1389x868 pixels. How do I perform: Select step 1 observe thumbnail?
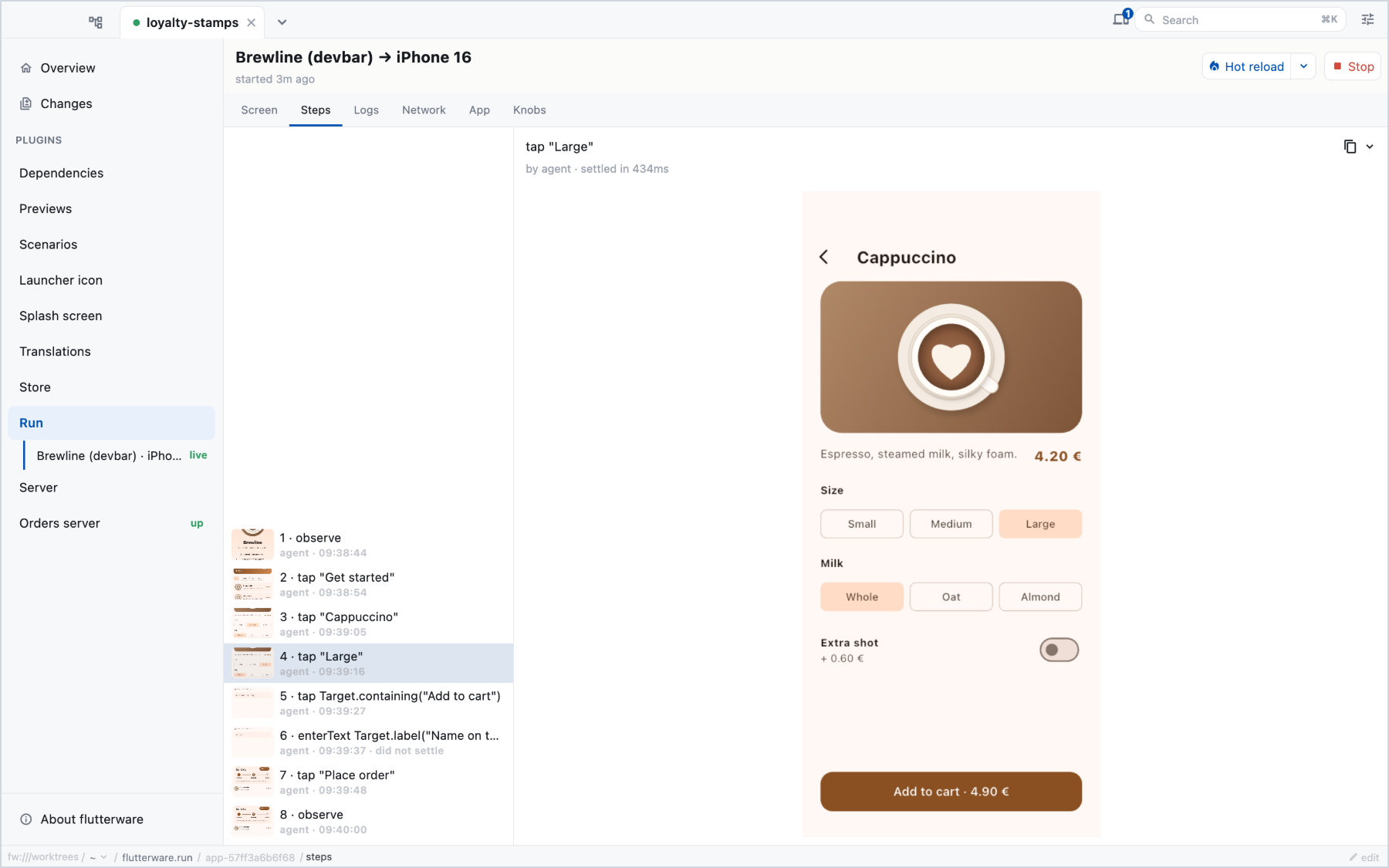[252, 545]
